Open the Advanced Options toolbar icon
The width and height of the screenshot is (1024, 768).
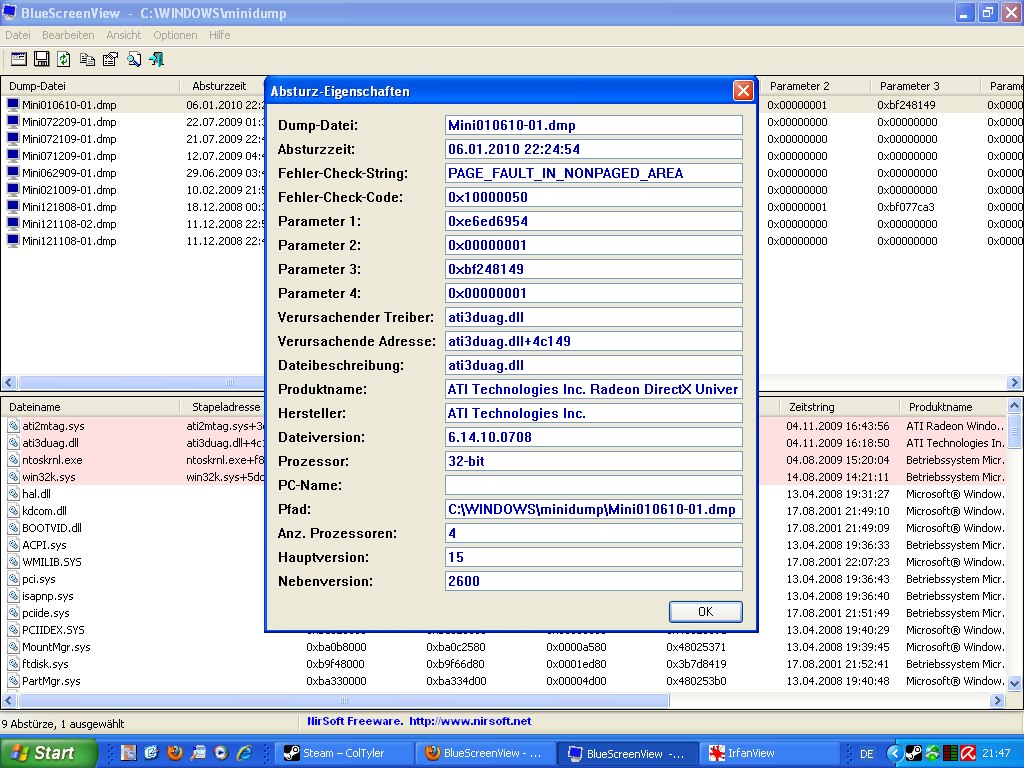(x=19, y=59)
